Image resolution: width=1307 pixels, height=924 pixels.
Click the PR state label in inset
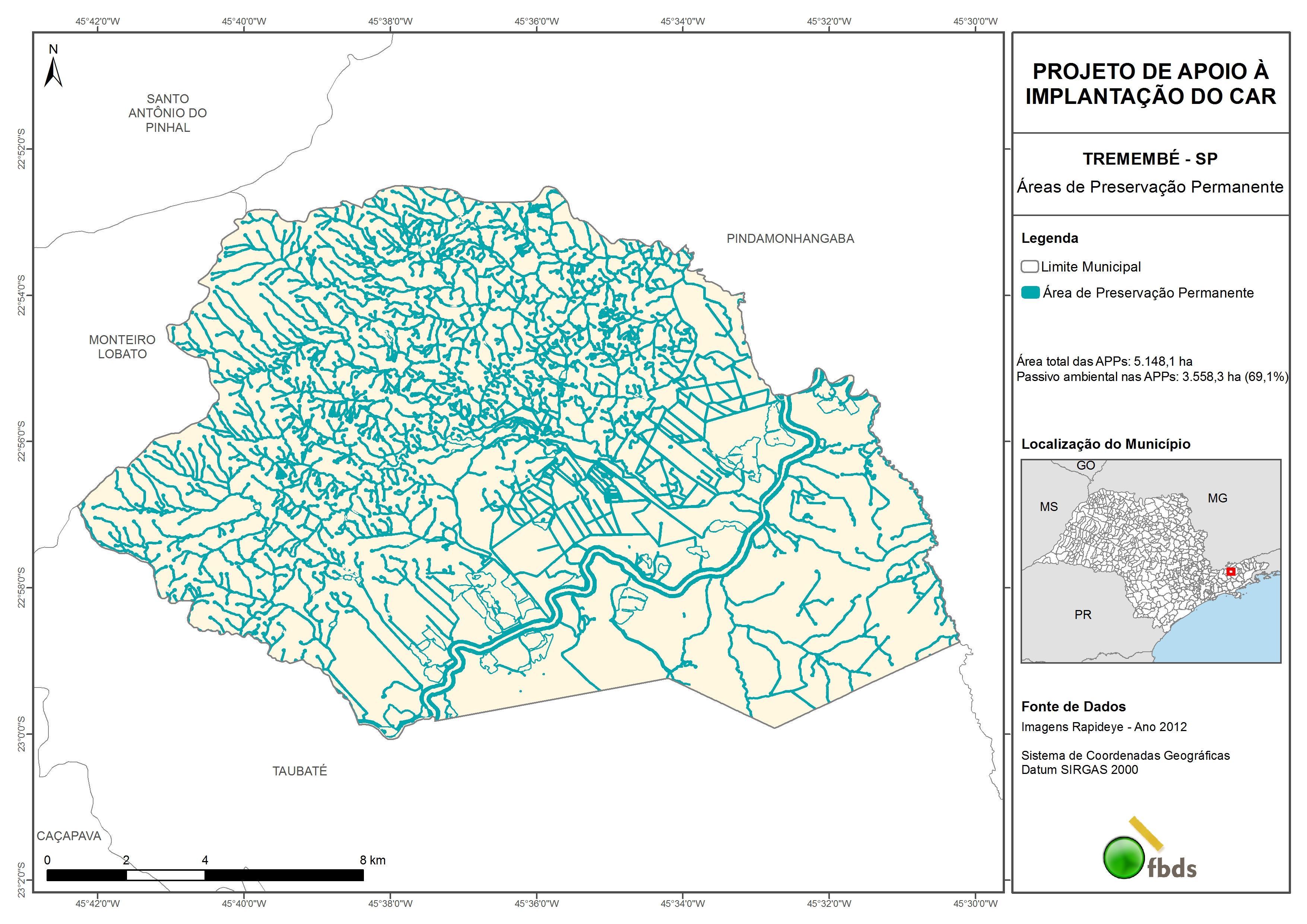(x=1083, y=615)
